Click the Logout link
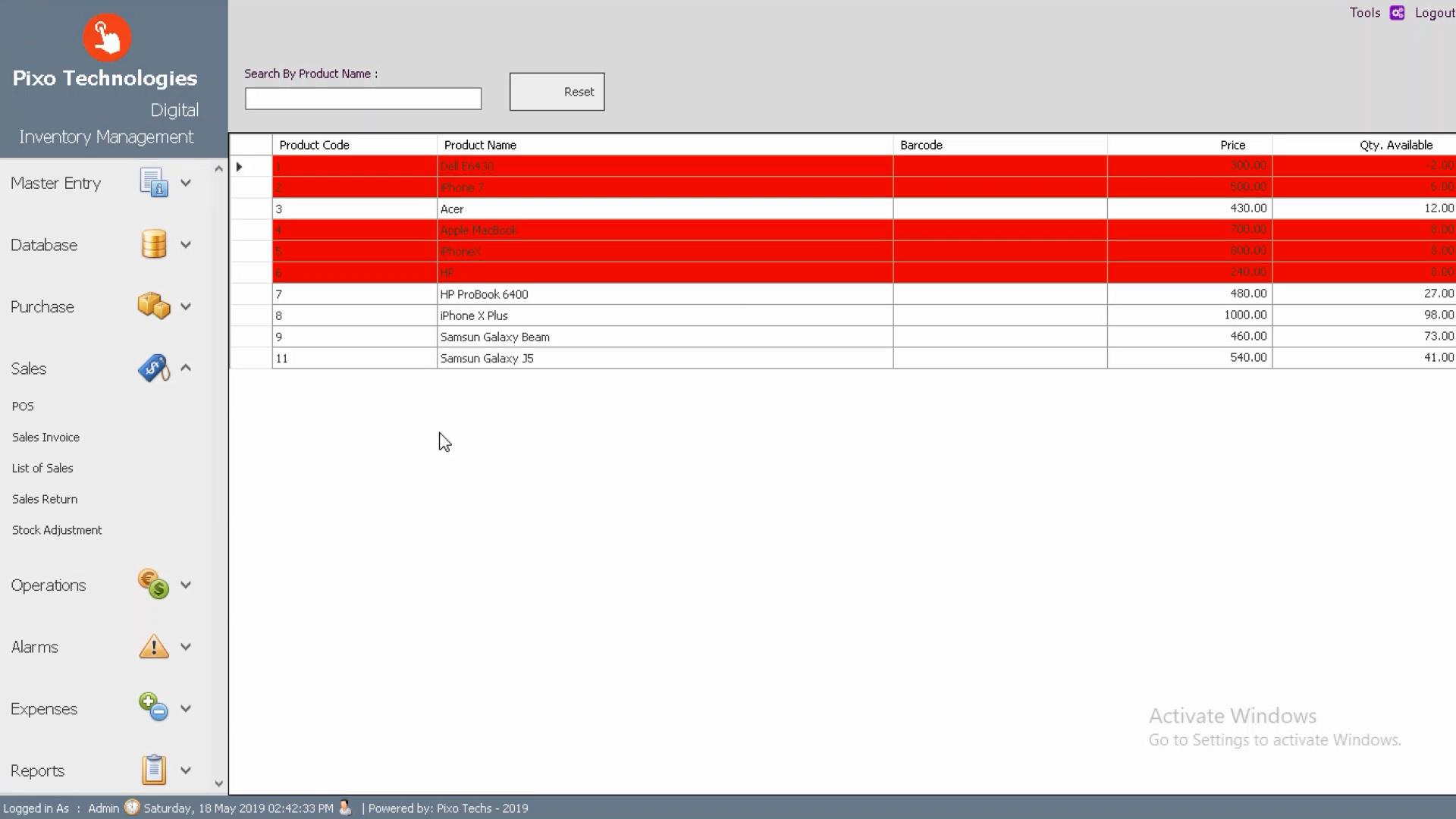This screenshot has width=1456, height=819. coord(1433,13)
